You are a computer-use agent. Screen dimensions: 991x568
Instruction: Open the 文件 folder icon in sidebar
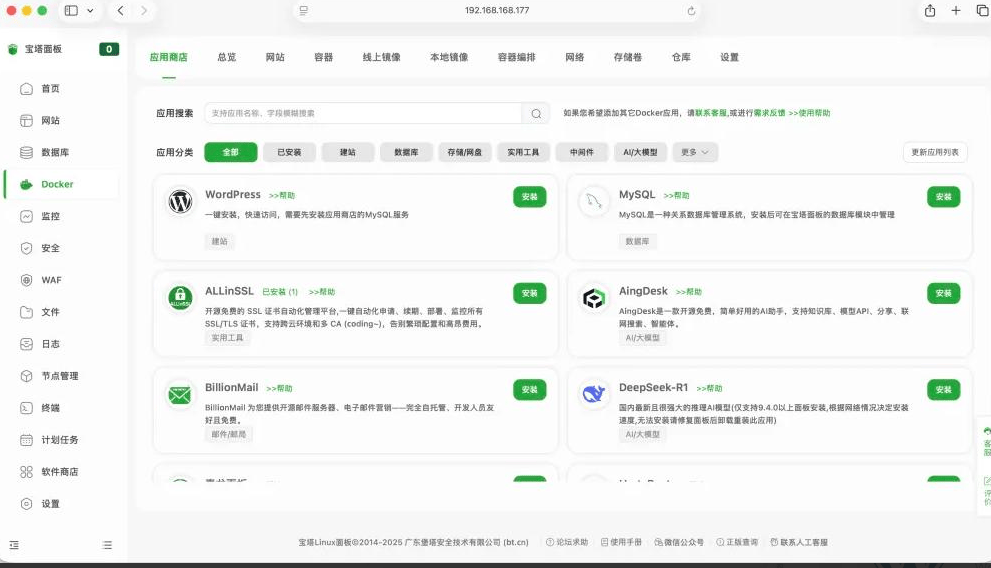pos(26,312)
